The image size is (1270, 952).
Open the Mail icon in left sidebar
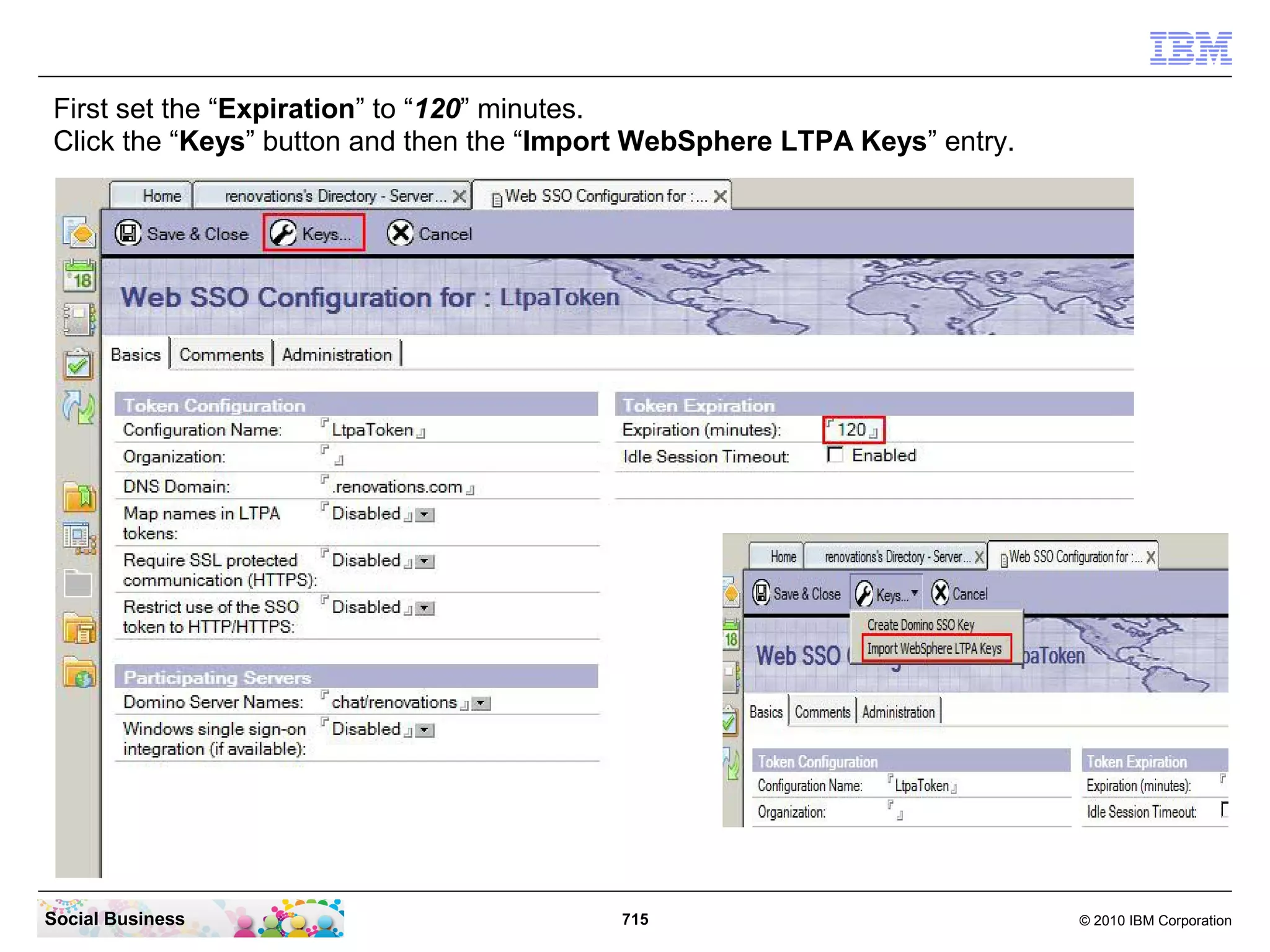(x=79, y=232)
